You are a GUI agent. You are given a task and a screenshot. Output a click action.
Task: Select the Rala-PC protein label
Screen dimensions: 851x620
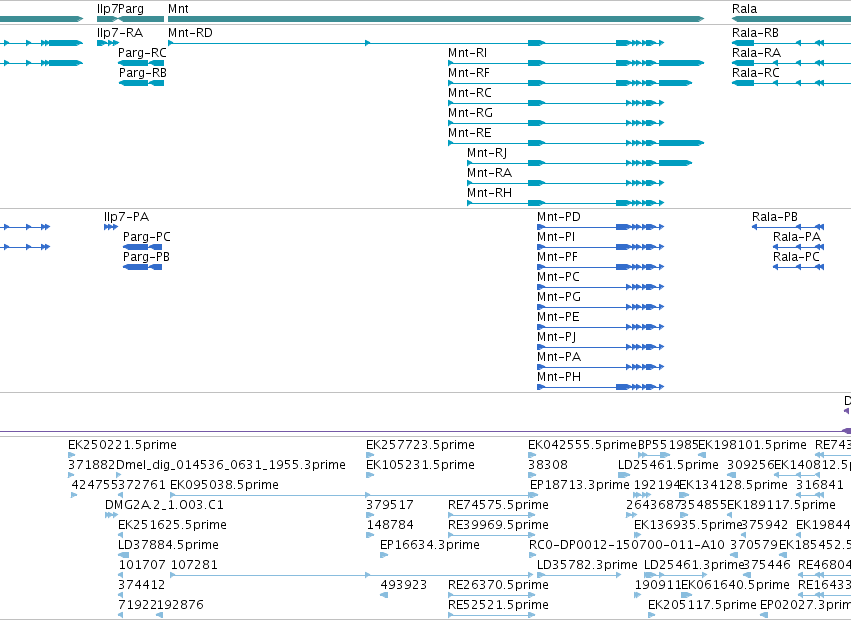pos(796,257)
